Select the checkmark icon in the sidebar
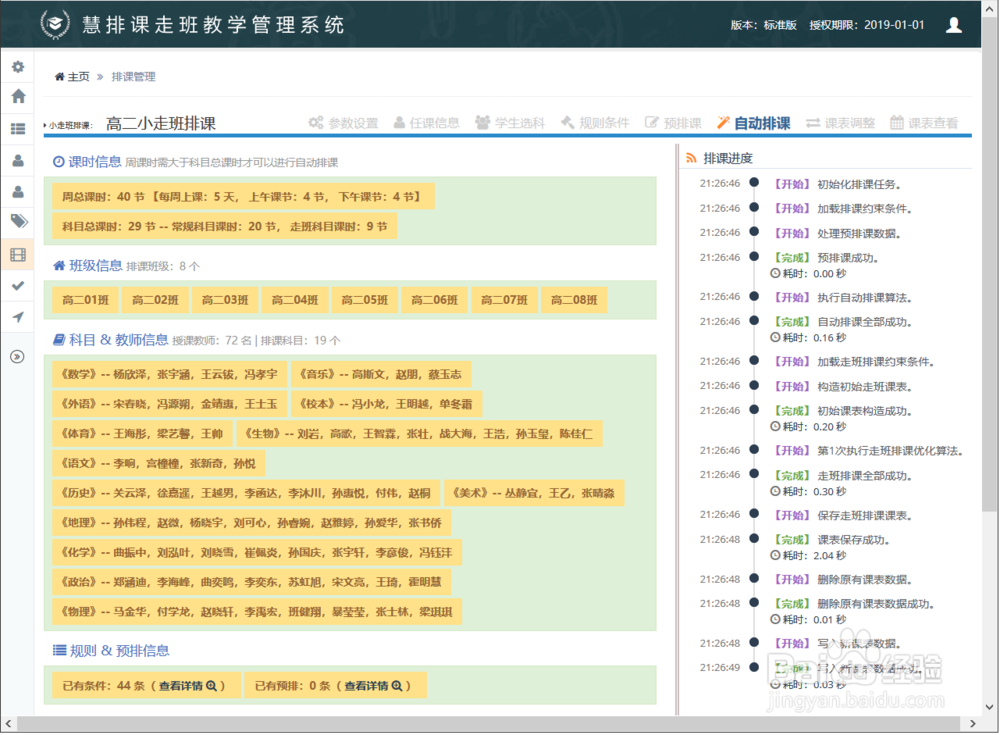1000x735 pixels. 18,286
